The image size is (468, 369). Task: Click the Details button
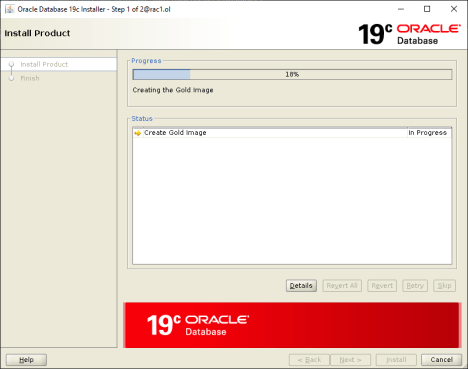click(301, 286)
